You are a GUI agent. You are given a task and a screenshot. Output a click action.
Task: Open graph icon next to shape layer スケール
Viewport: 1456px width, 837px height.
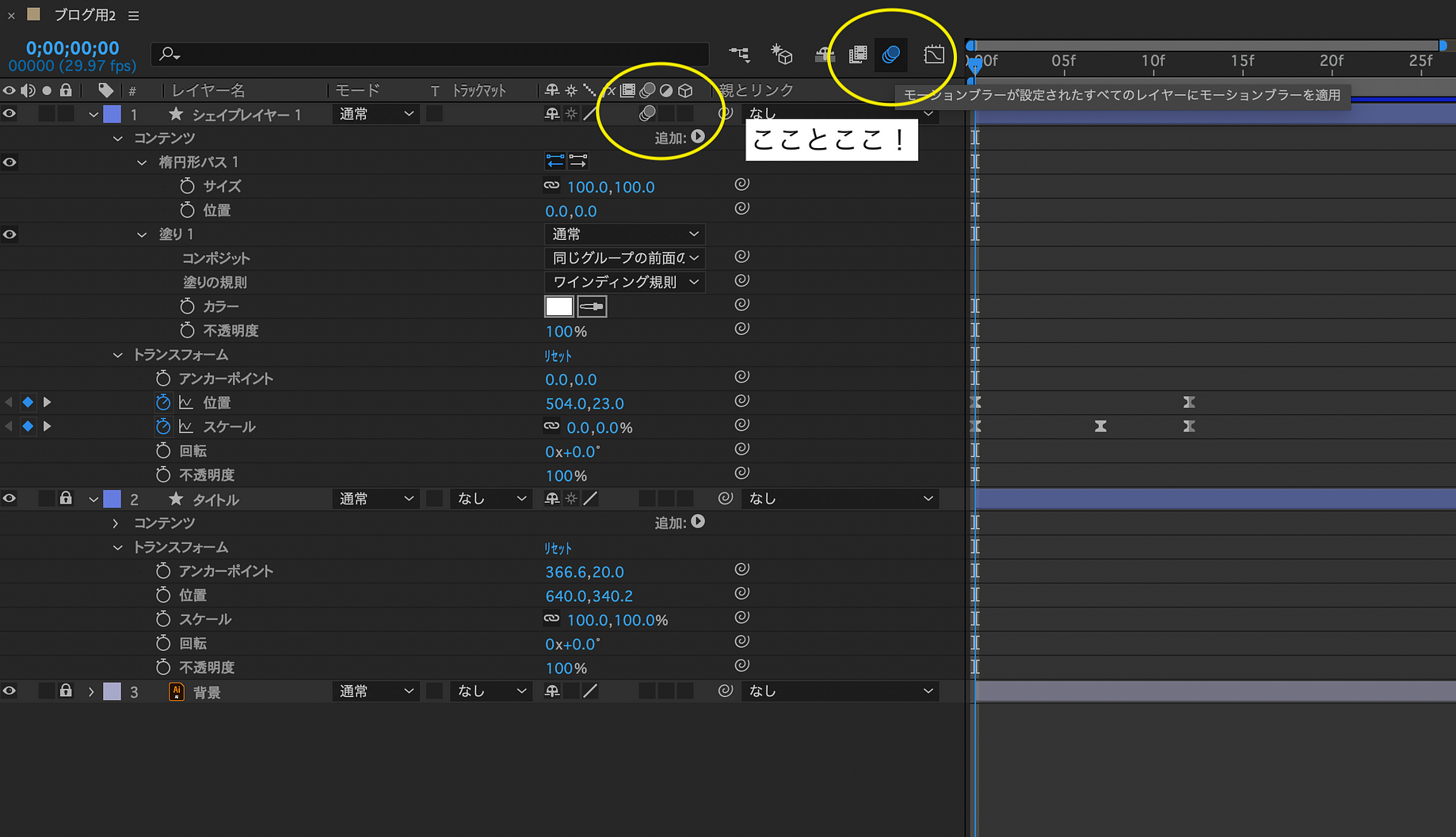coord(186,427)
